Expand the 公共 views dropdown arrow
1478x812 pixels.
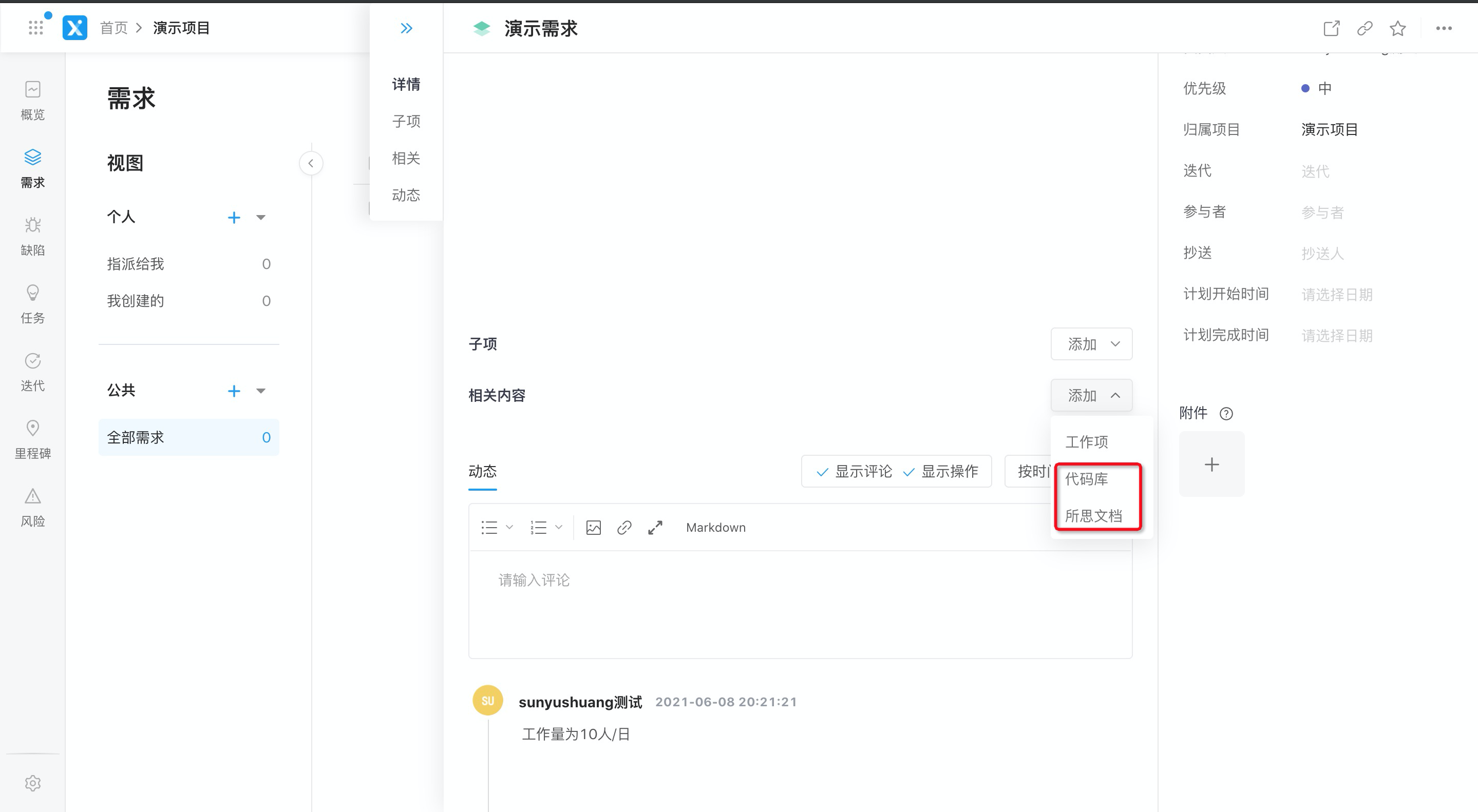pos(261,391)
